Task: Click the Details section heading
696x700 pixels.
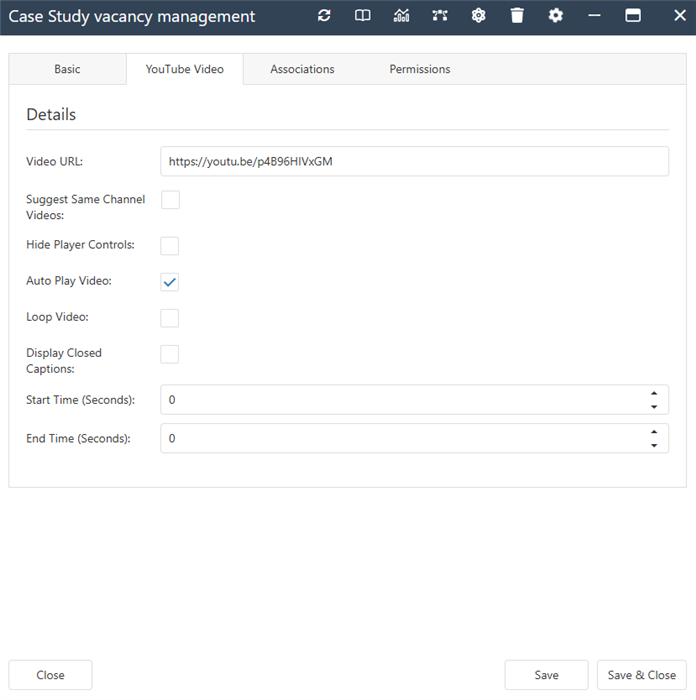Action: pyautogui.click(x=51, y=115)
